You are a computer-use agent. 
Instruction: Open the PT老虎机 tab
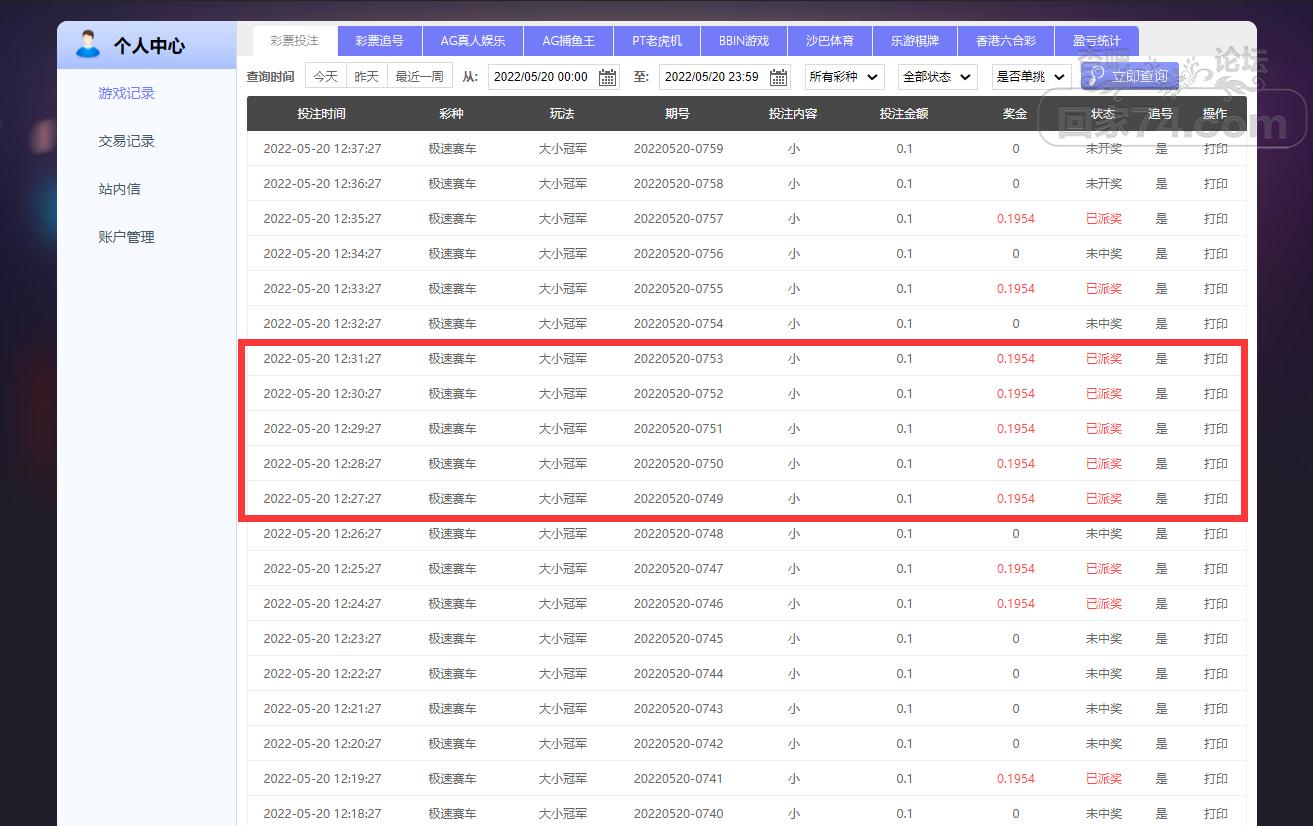click(x=657, y=41)
